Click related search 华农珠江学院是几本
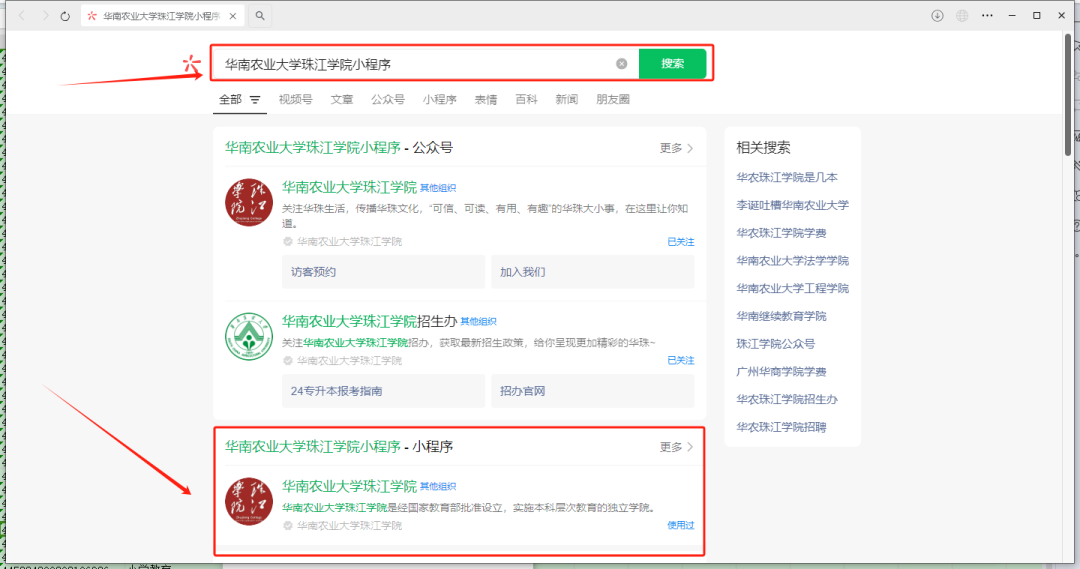Screen dimensions: 1080x569 [787, 177]
